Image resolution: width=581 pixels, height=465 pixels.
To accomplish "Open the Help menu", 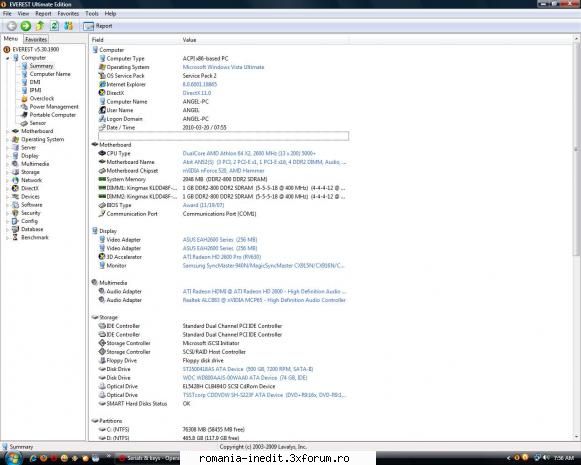I will click(x=110, y=14).
